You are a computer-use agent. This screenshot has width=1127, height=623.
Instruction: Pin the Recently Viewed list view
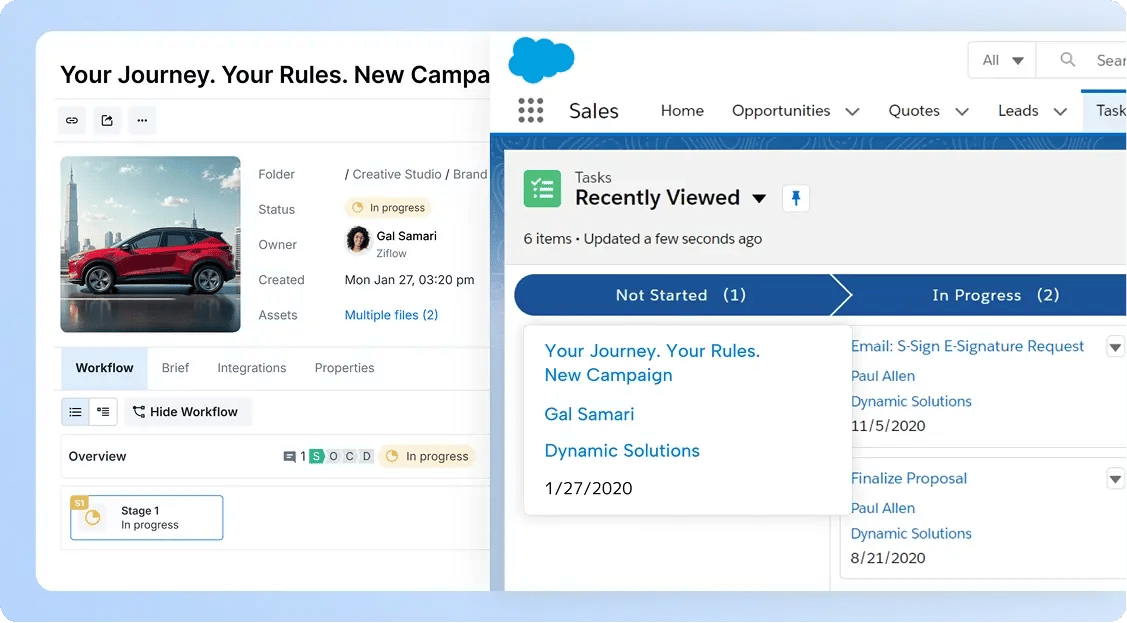click(x=796, y=198)
